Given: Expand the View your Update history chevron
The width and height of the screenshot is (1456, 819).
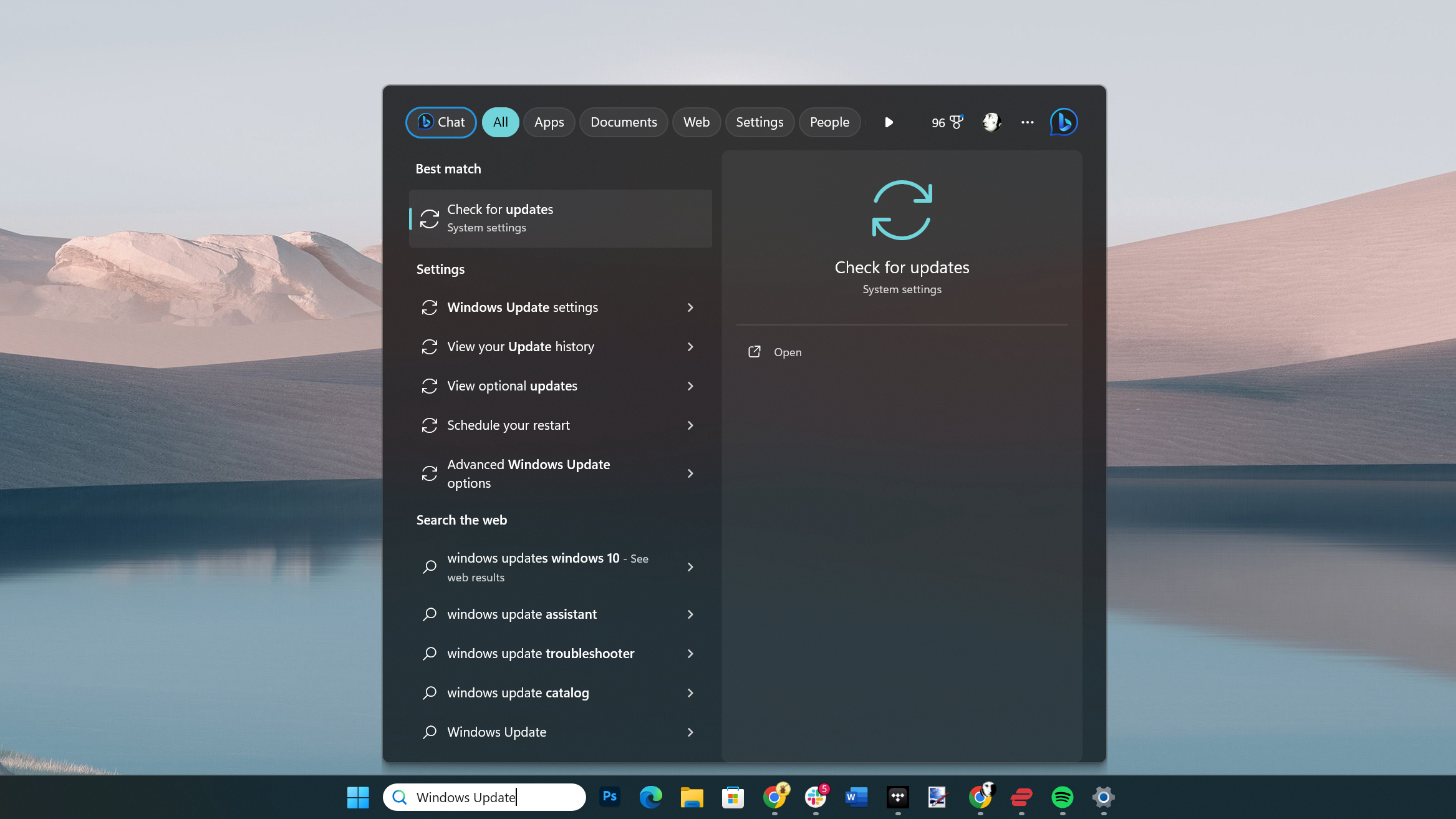Looking at the screenshot, I should tap(690, 347).
